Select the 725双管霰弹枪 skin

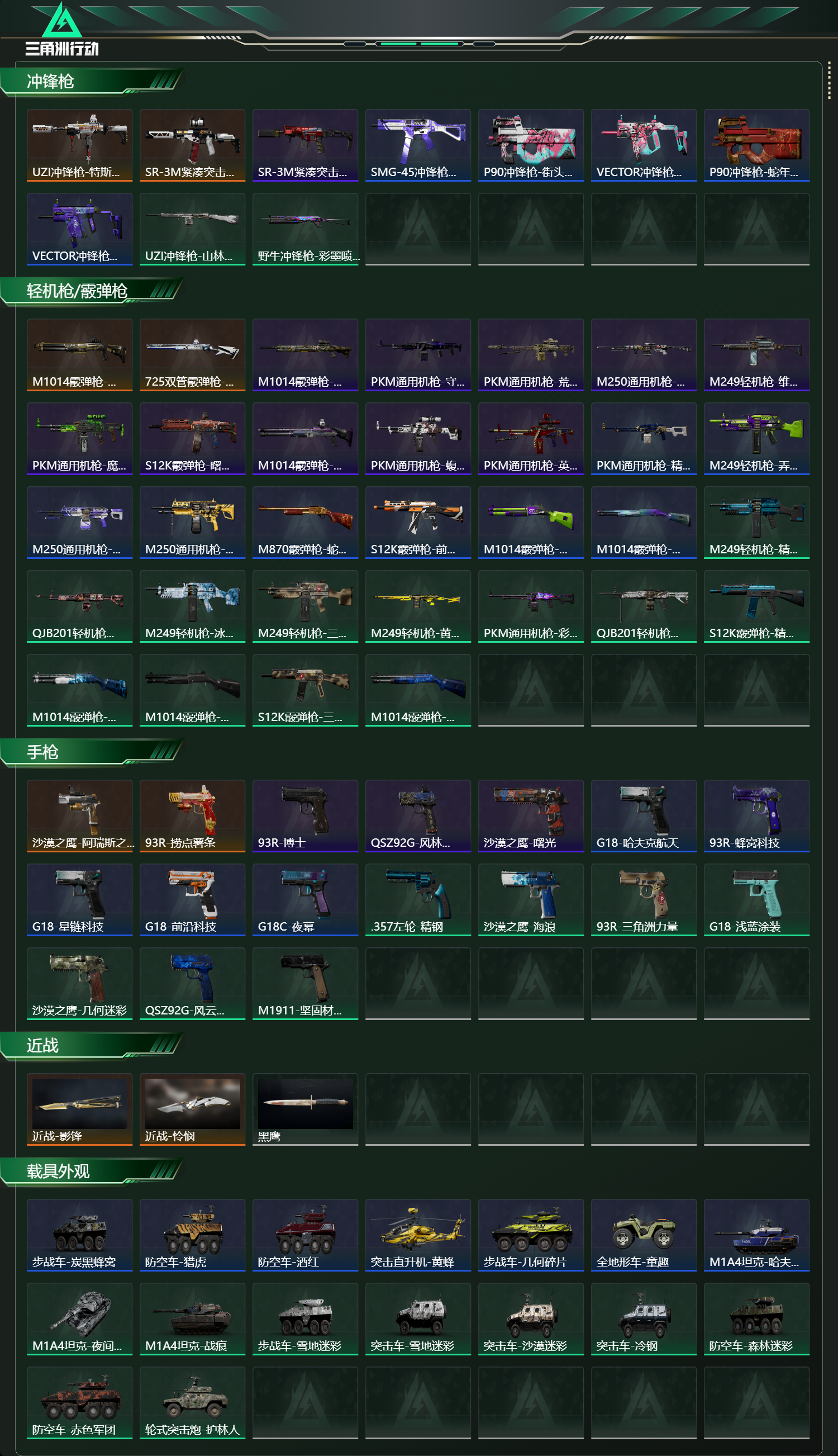[x=192, y=355]
